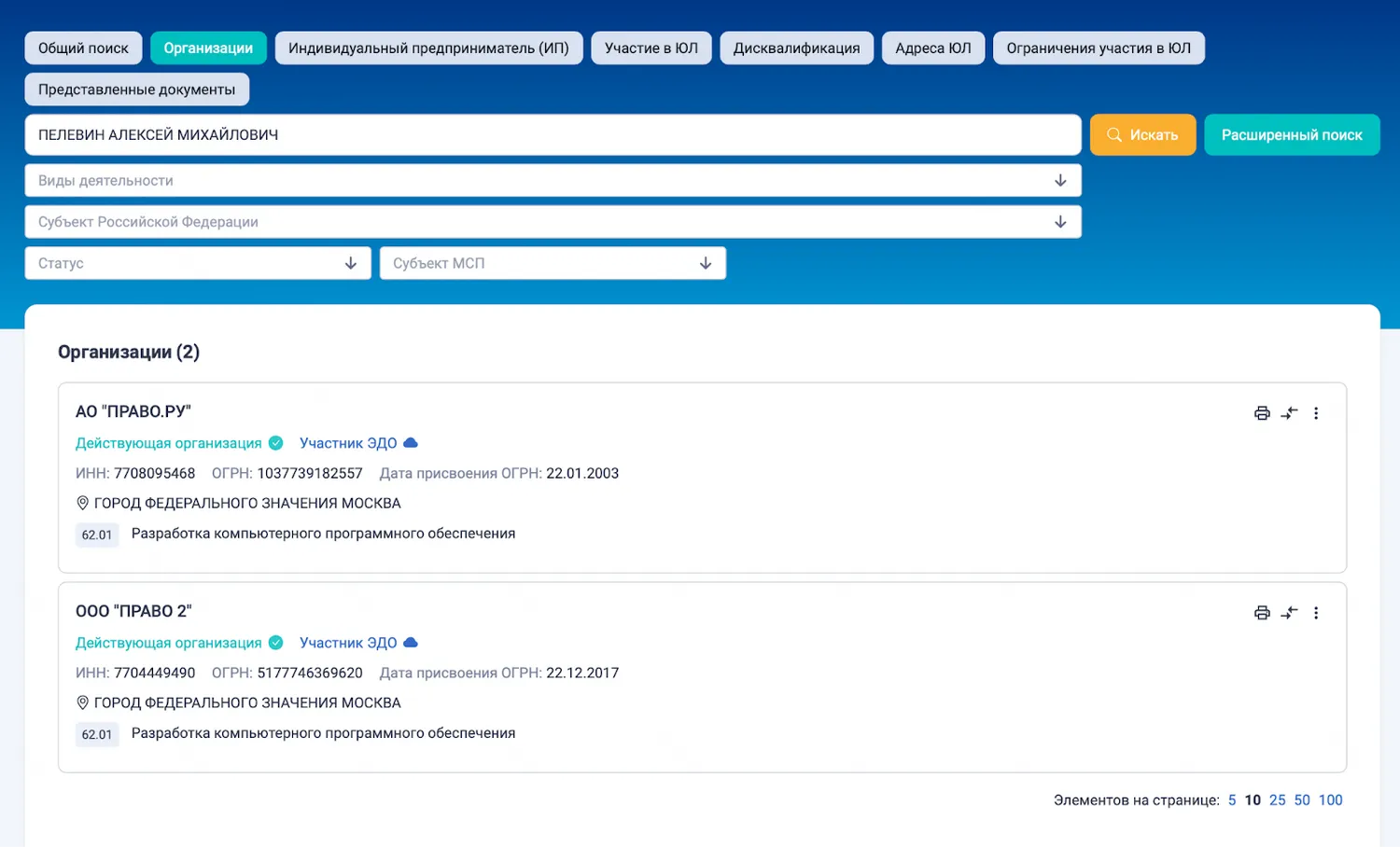Click the date 22.12.2017
This screenshot has height=847, width=1400.
pyautogui.click(x=582, y=673)
